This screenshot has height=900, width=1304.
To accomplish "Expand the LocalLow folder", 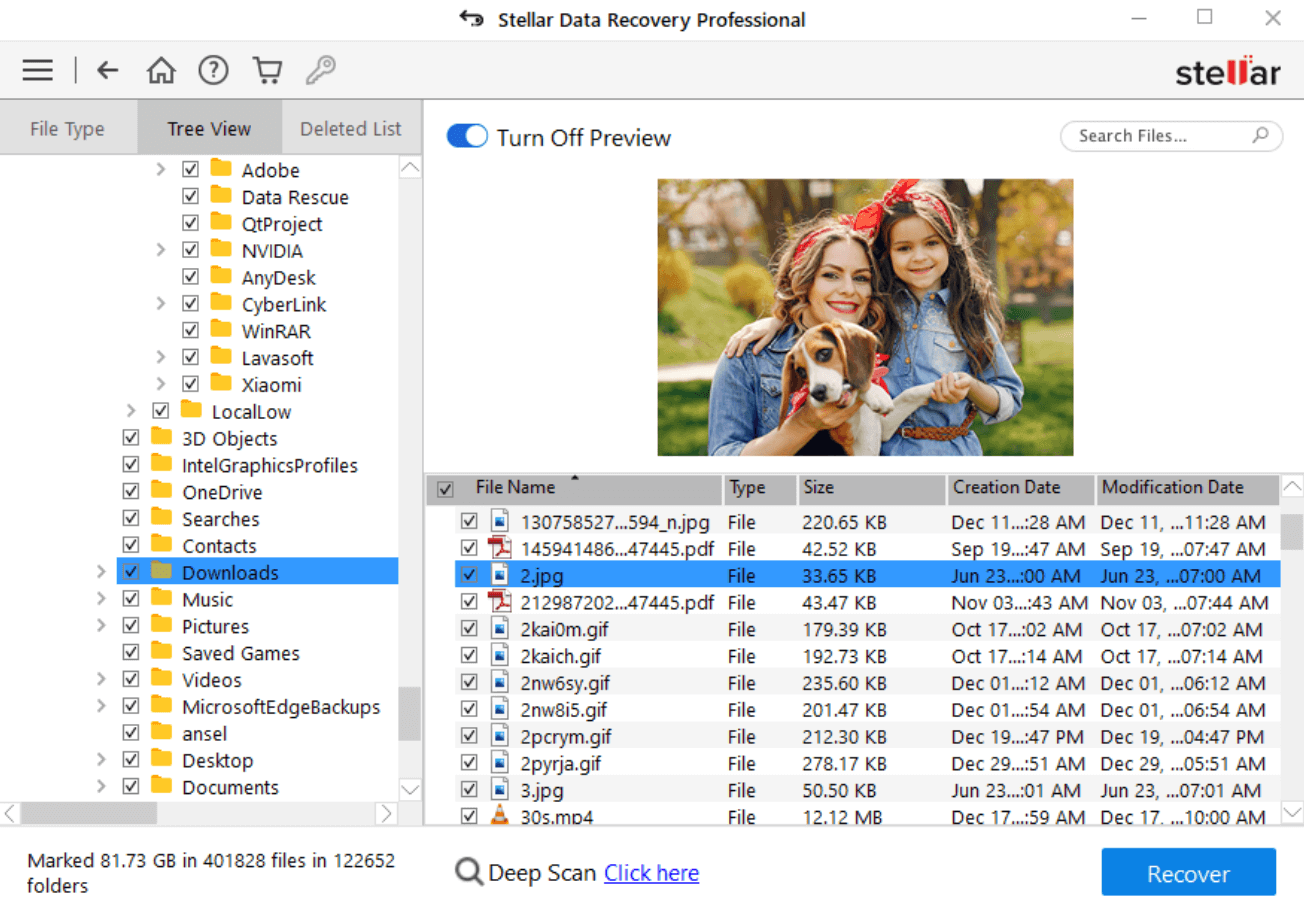I will pyautogui.click(x=131, y=410).
